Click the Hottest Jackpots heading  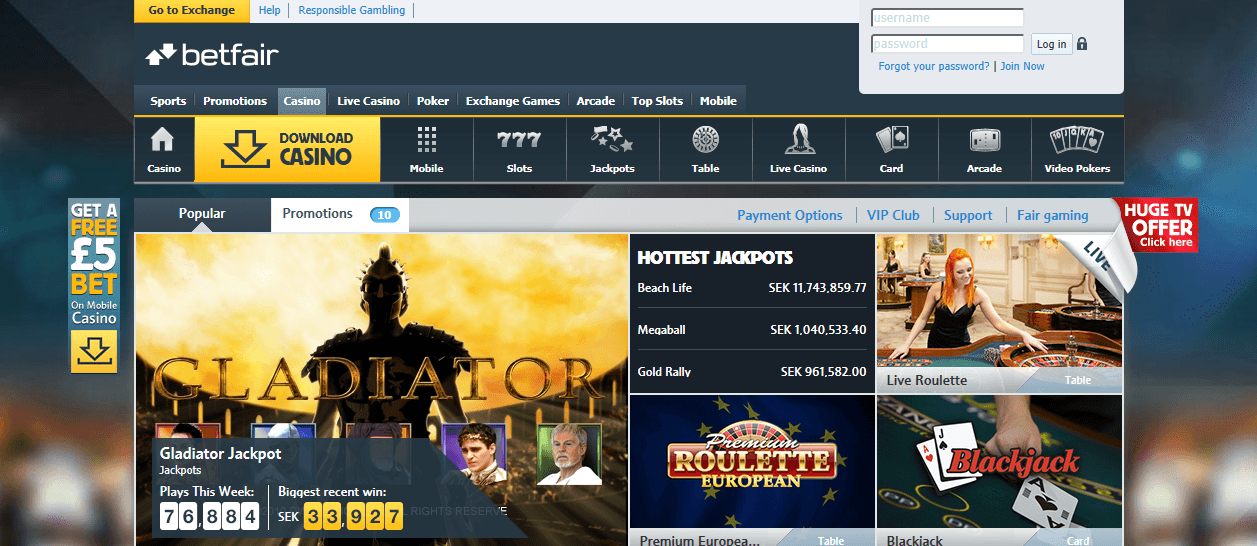click(x=715, y=258)
